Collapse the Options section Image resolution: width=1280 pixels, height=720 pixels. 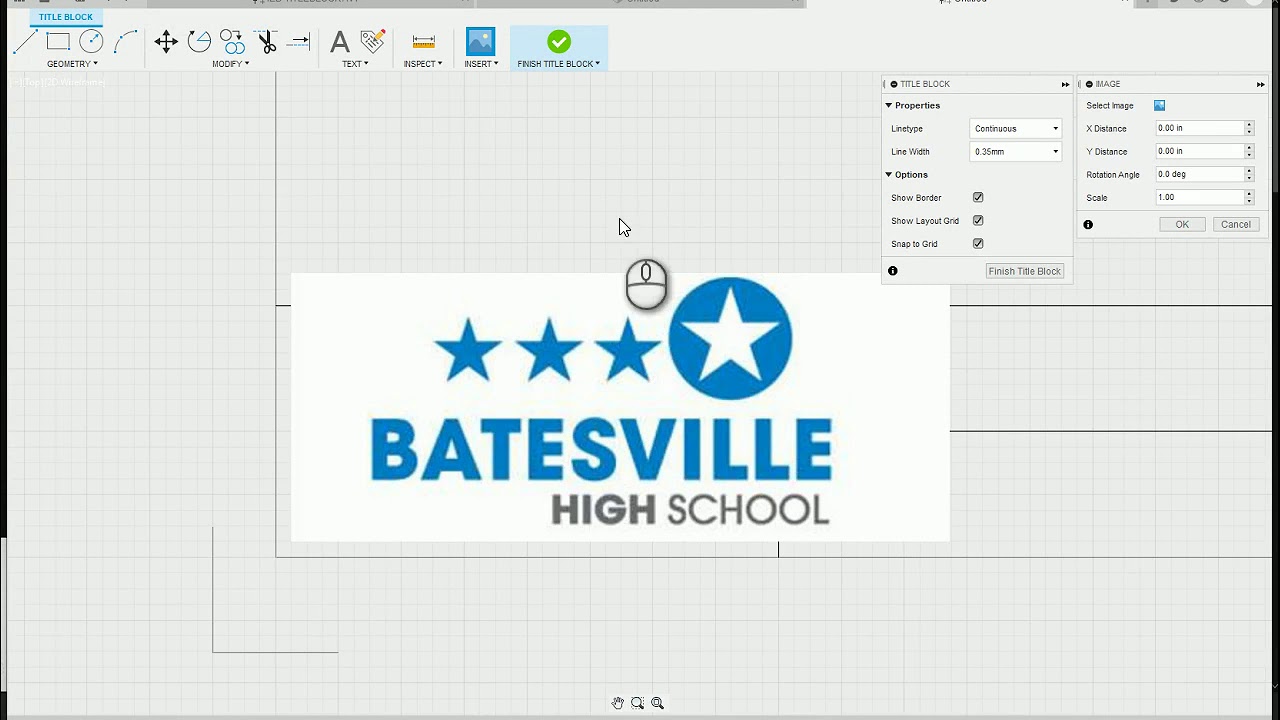click(x=888, y=174)
